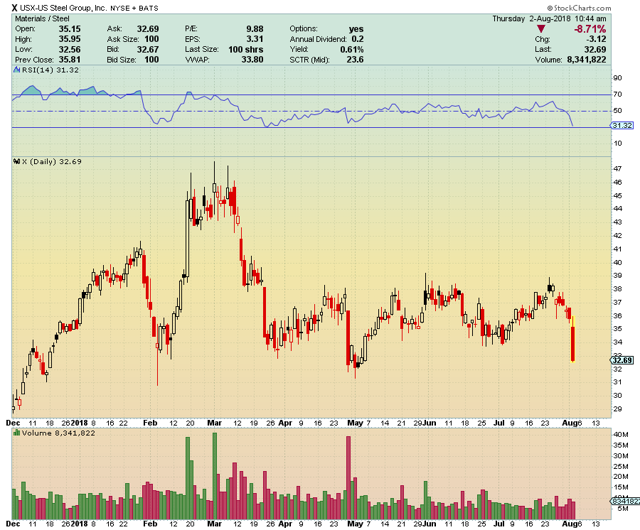Click the header Volume value 8,341,822

(x=587, y=60)
